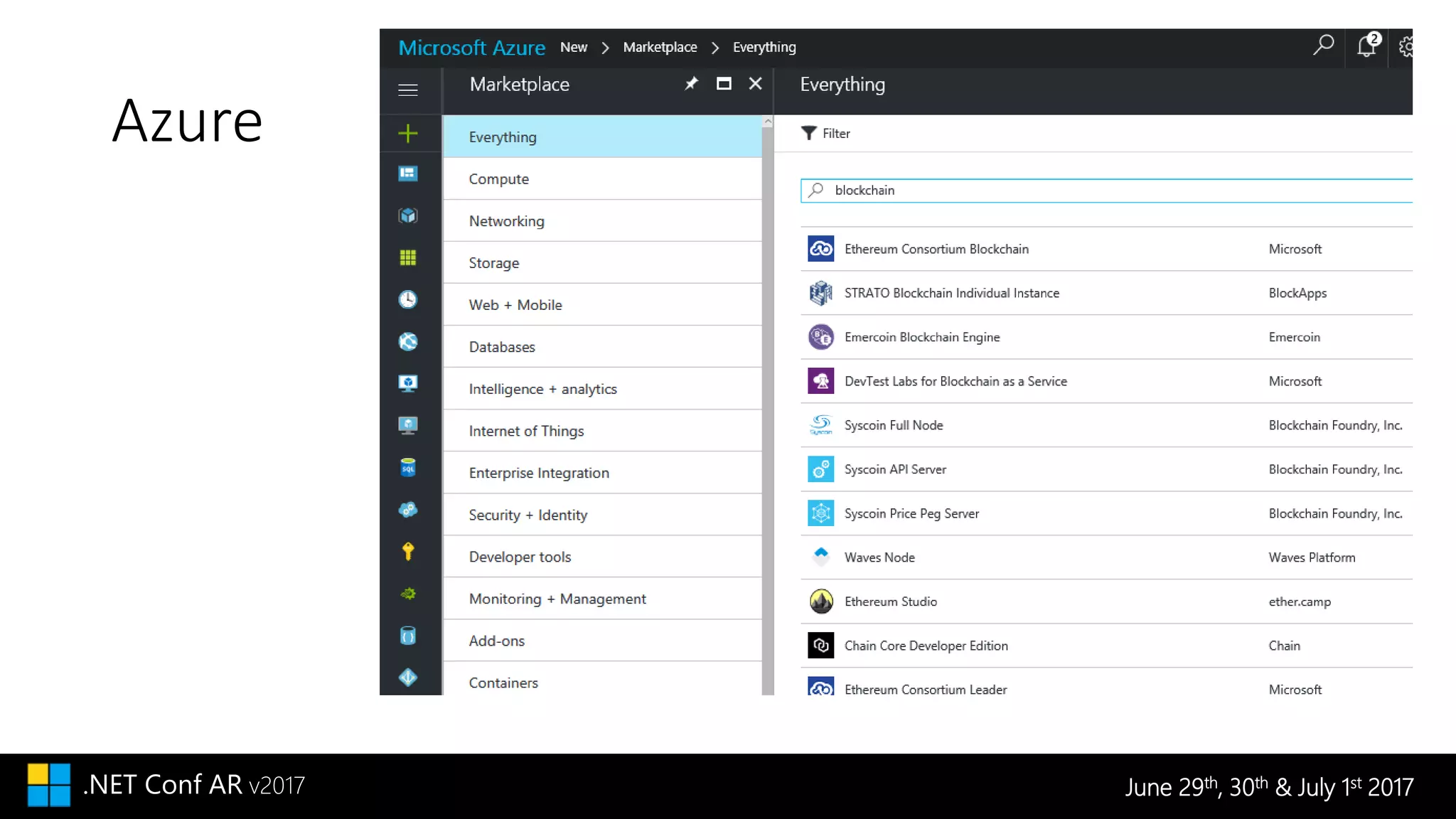Screen dimensions: 1456x819
Task: Click the search magnifier in top bar
Action: 1323,45
